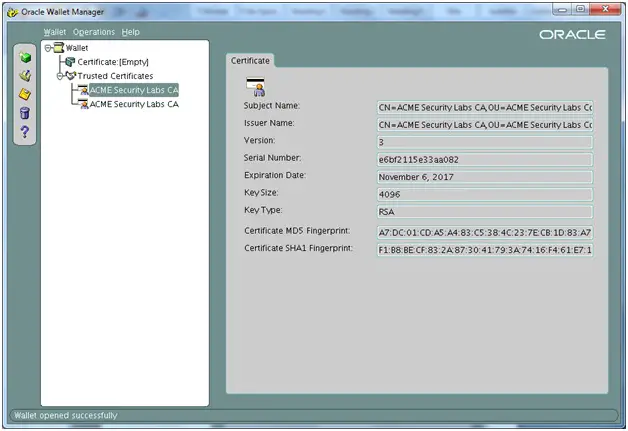The image size is (628, 431).
Task: Click the Expiration Date label
Action: 275,175
